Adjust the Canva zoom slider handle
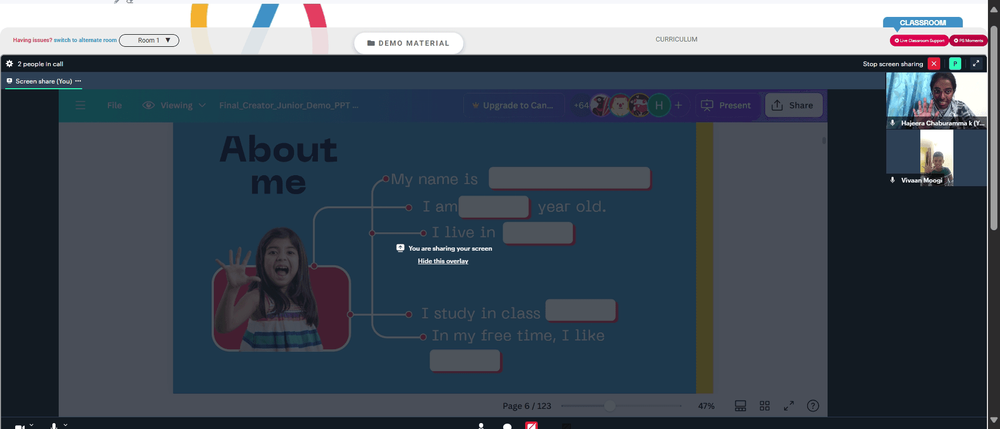This screenshot has height=429, width=1000. point(610,406)
